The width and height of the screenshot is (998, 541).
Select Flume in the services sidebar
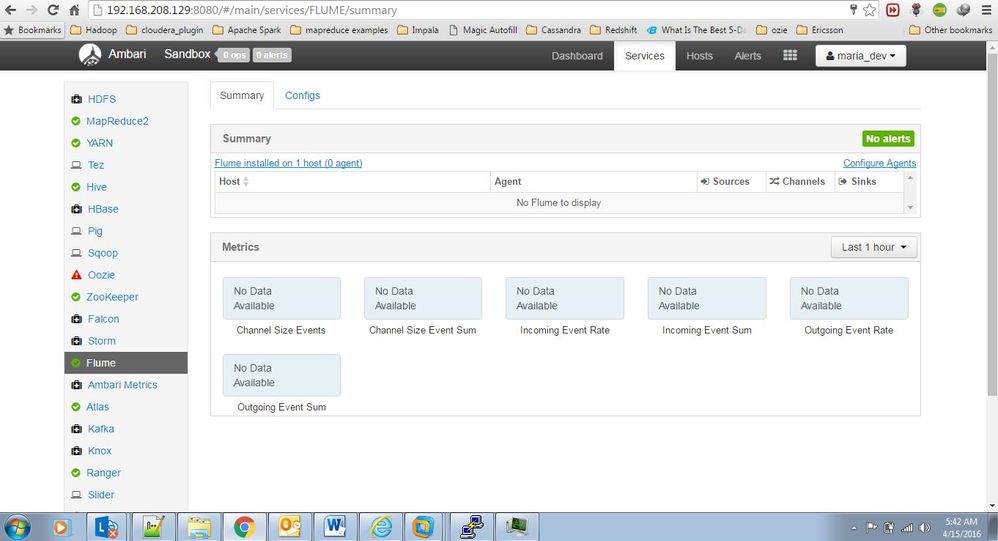pyautogui.click(x=126, y=363)
